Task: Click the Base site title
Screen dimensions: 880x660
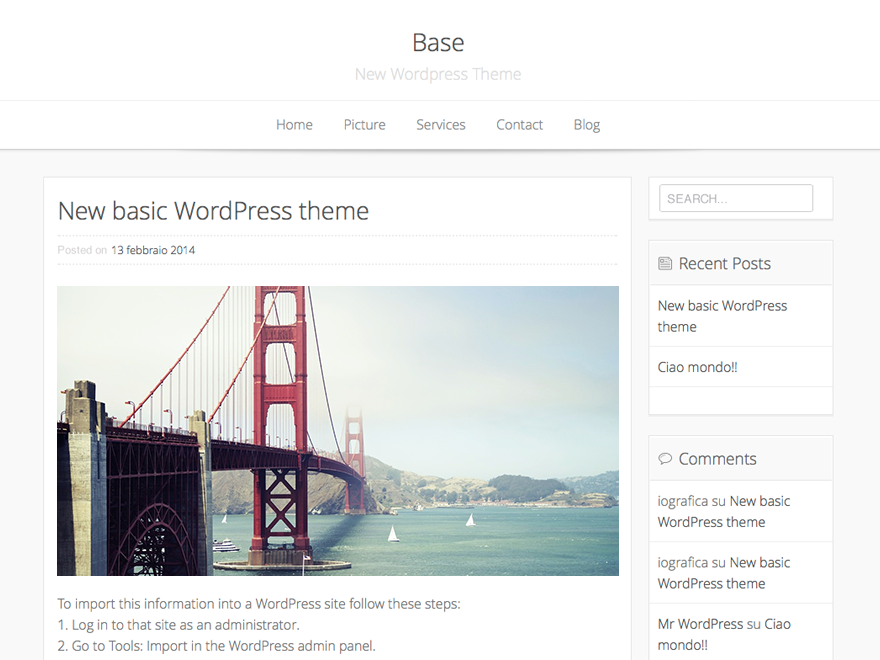Action: [x=438, y=43]
